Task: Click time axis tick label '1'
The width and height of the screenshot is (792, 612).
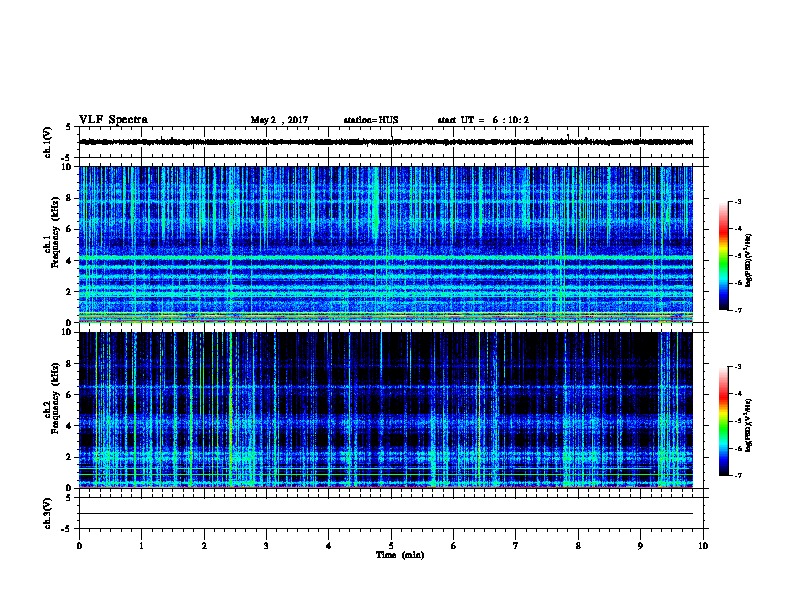Action: click(x=141, y=545)
